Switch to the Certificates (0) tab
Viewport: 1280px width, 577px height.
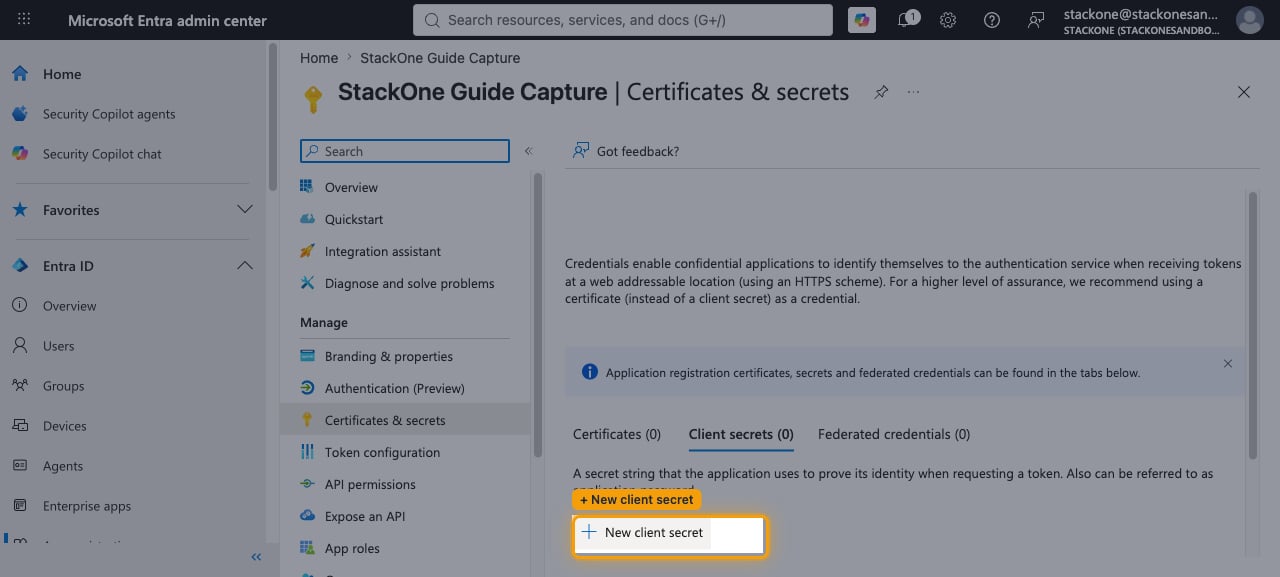[617, 434]
